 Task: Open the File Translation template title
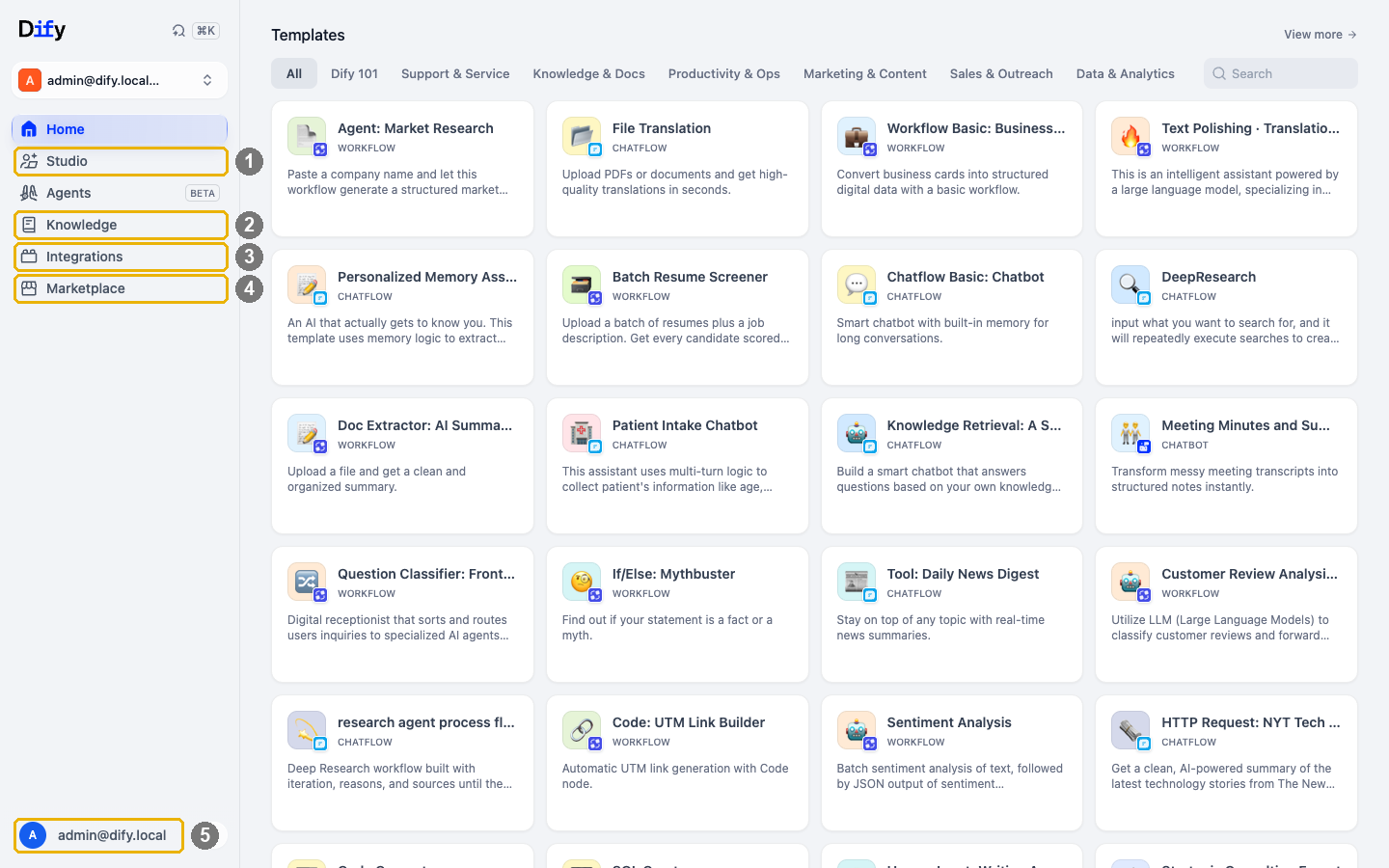click(x=662, y=128)
